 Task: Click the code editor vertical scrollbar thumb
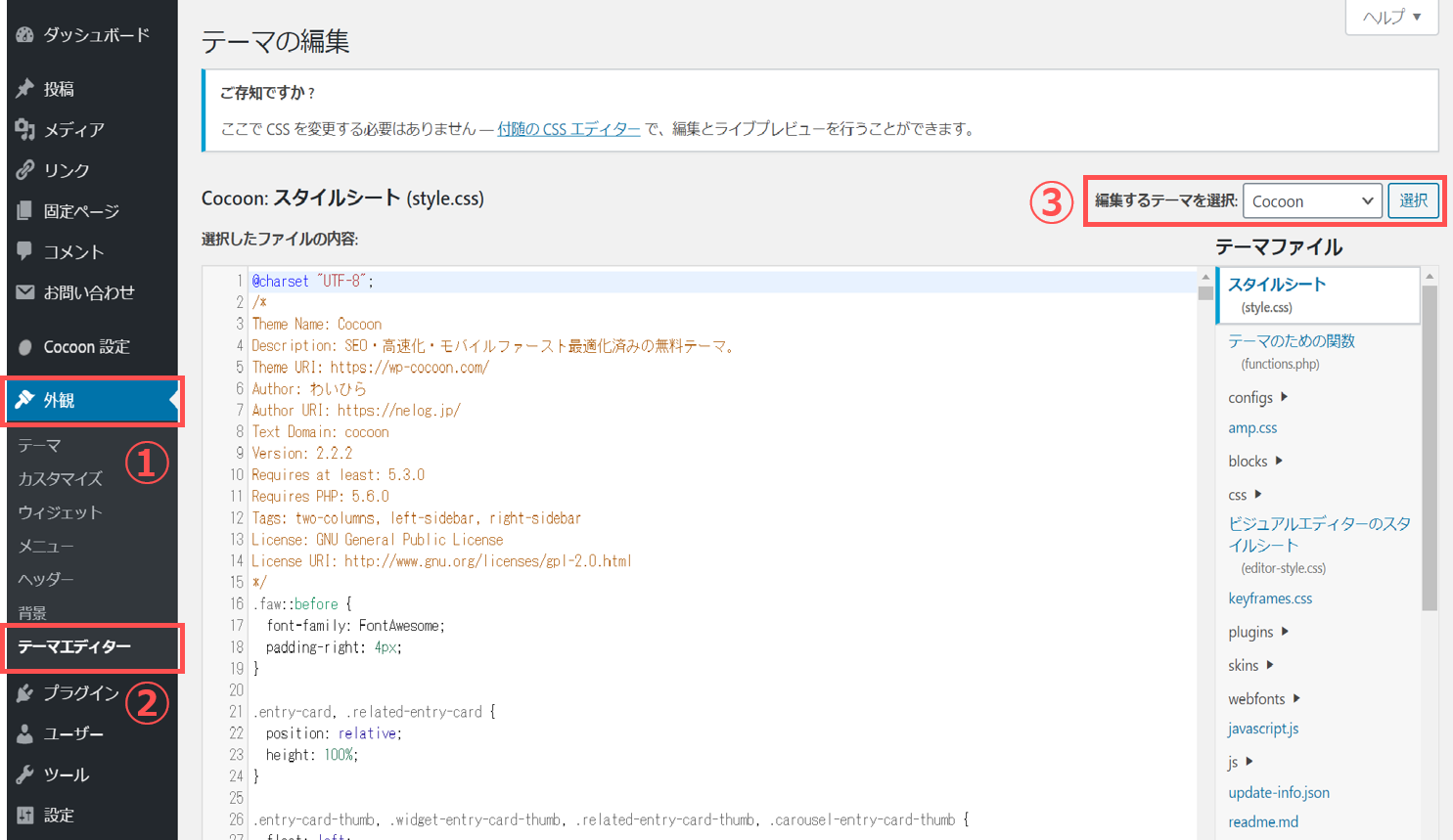pyautogui.click(x=1205, y=292)
